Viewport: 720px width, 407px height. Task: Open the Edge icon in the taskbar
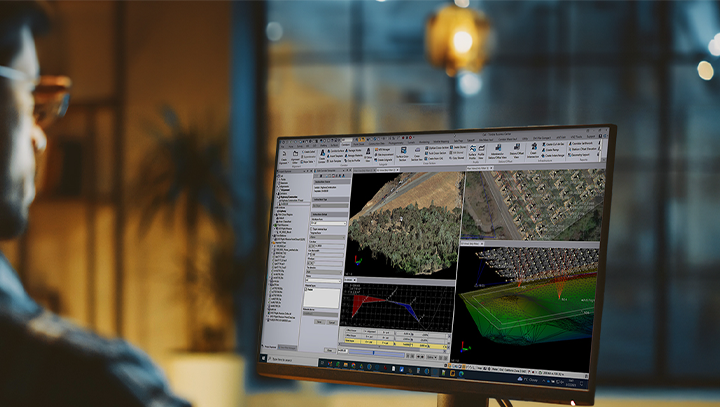coord(461,374)
